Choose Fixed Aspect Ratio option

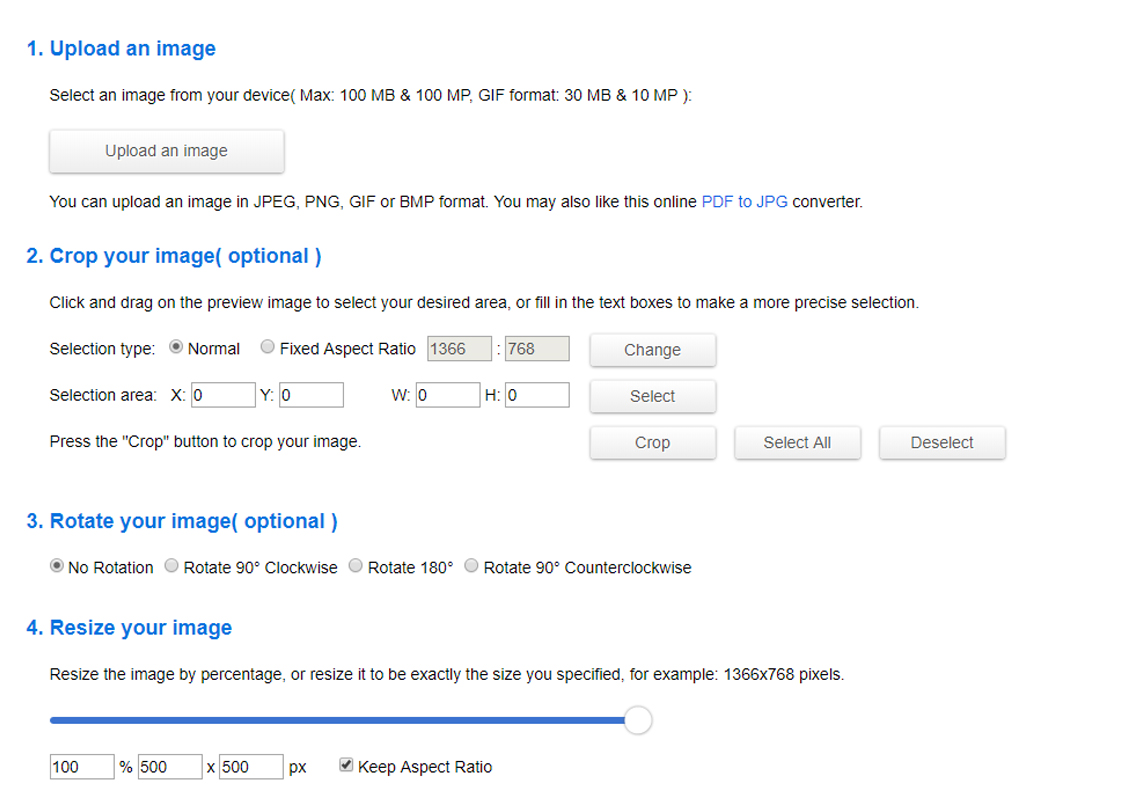coord(268,347)
